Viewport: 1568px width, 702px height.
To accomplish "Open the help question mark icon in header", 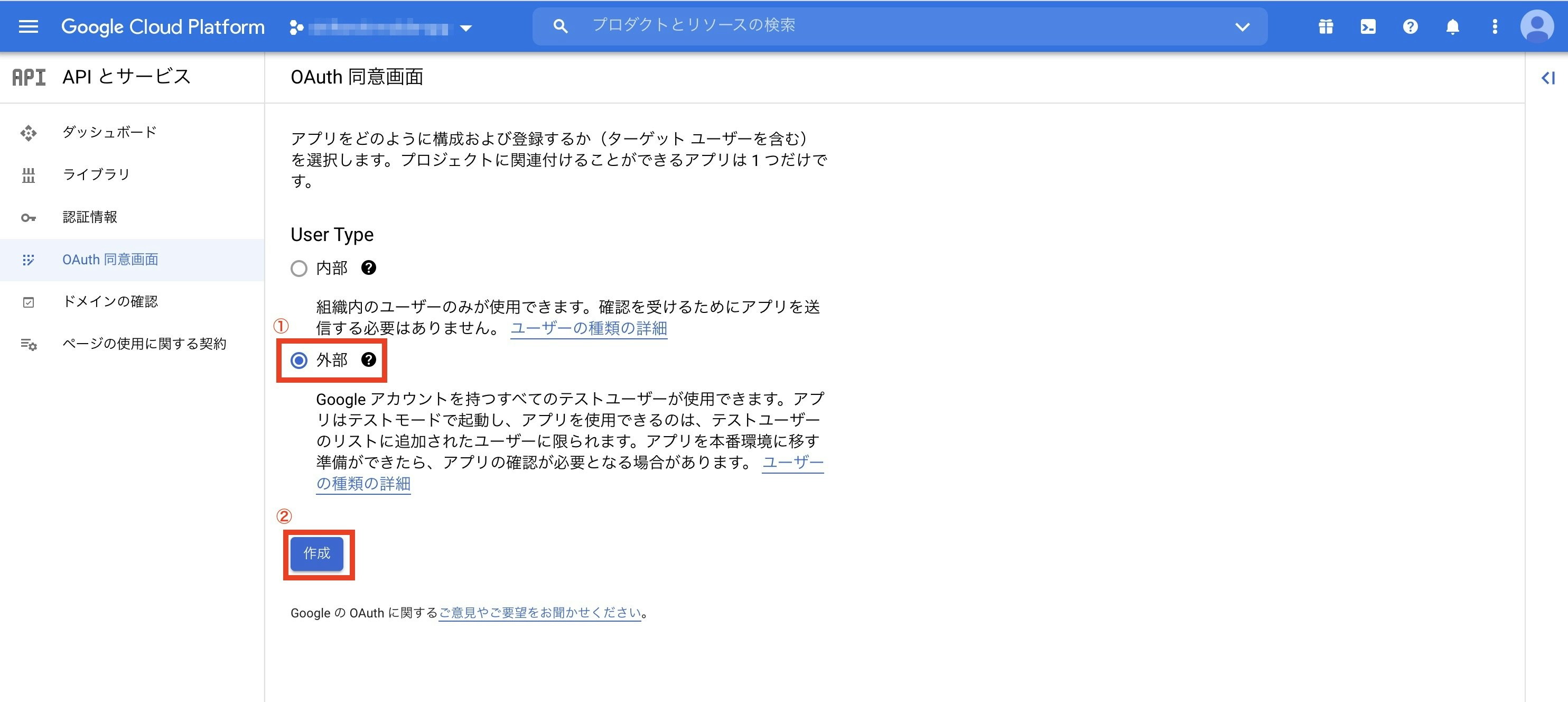I will click(1411, 27).
